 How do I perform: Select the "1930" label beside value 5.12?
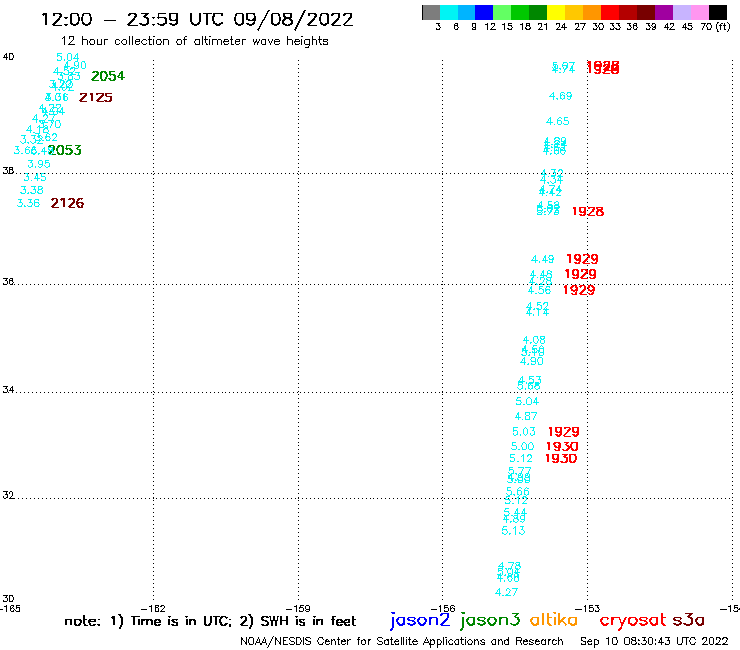[x=561, y=458]
